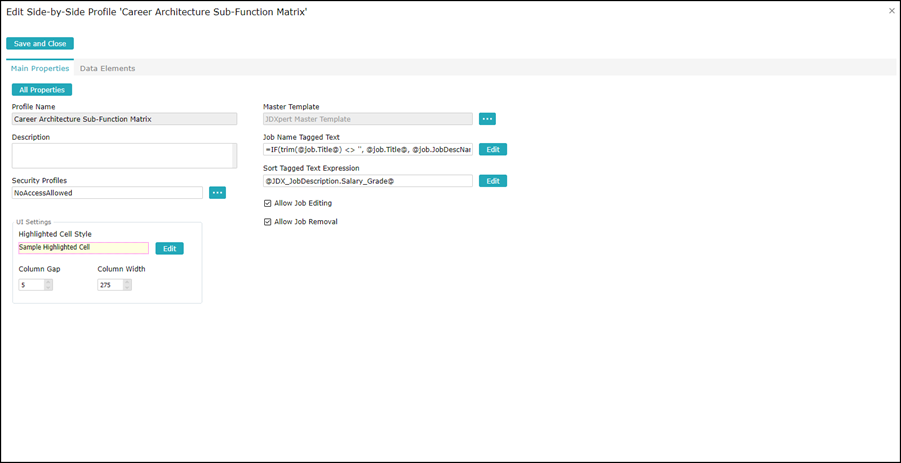Uncheck Allow Job Removal checkbox
The height and width of the screenshot is (463, 901).
tap(267, 222)
